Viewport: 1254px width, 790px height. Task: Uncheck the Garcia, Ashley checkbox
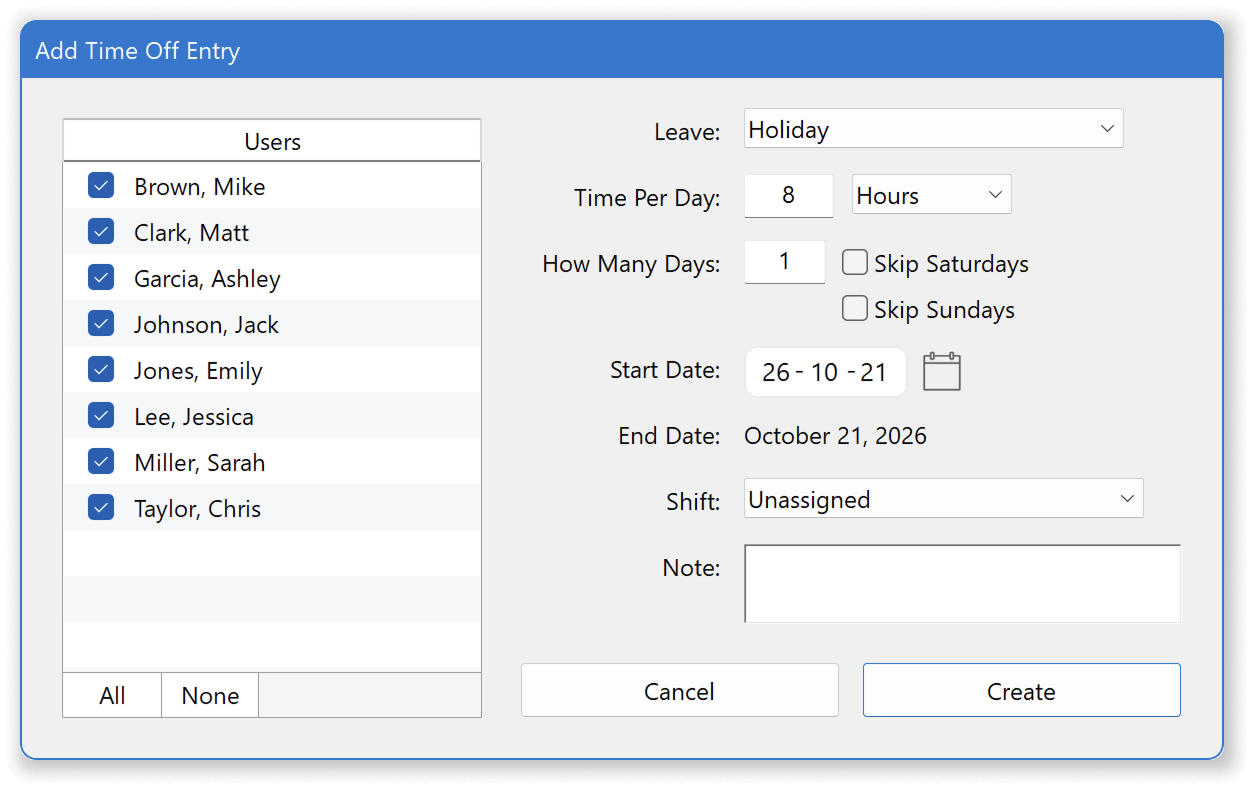(x=101, y=278)
